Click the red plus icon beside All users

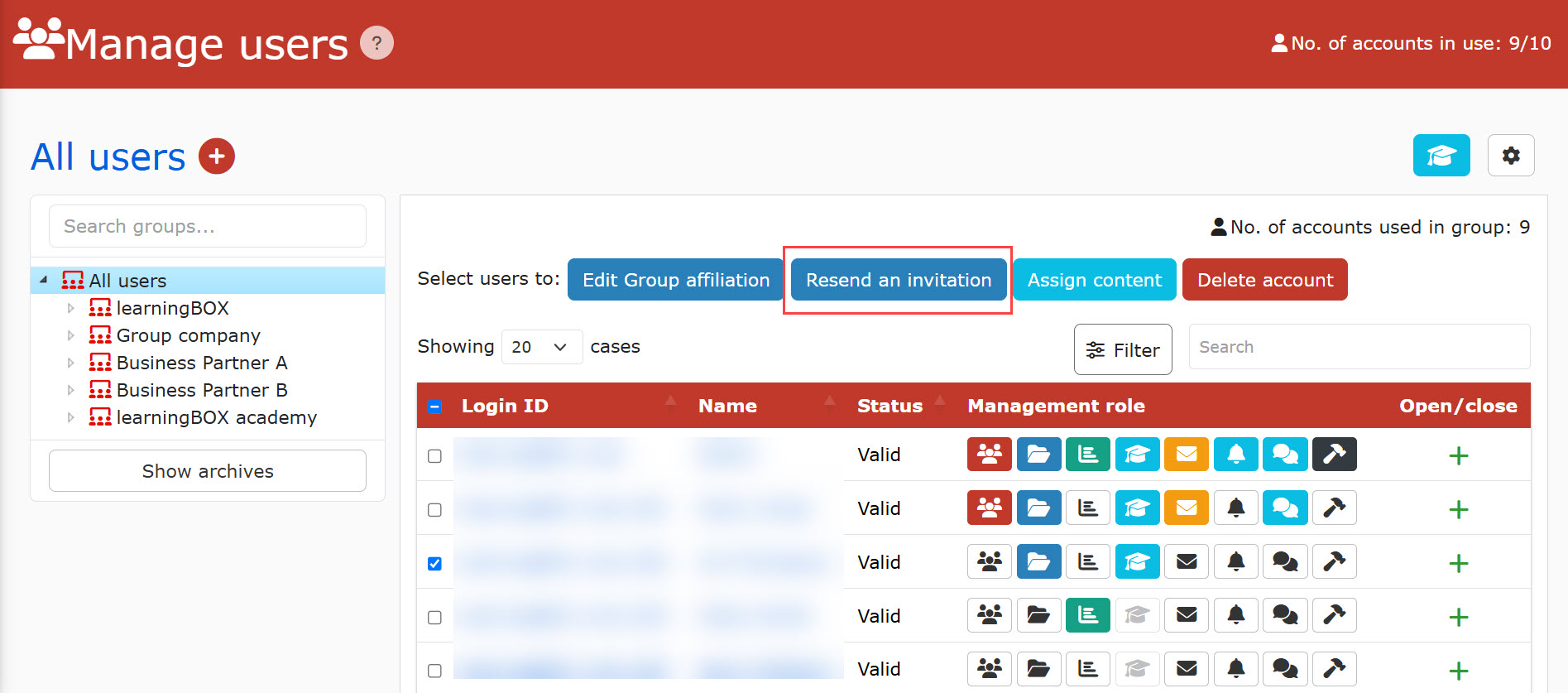pos(217,156)
